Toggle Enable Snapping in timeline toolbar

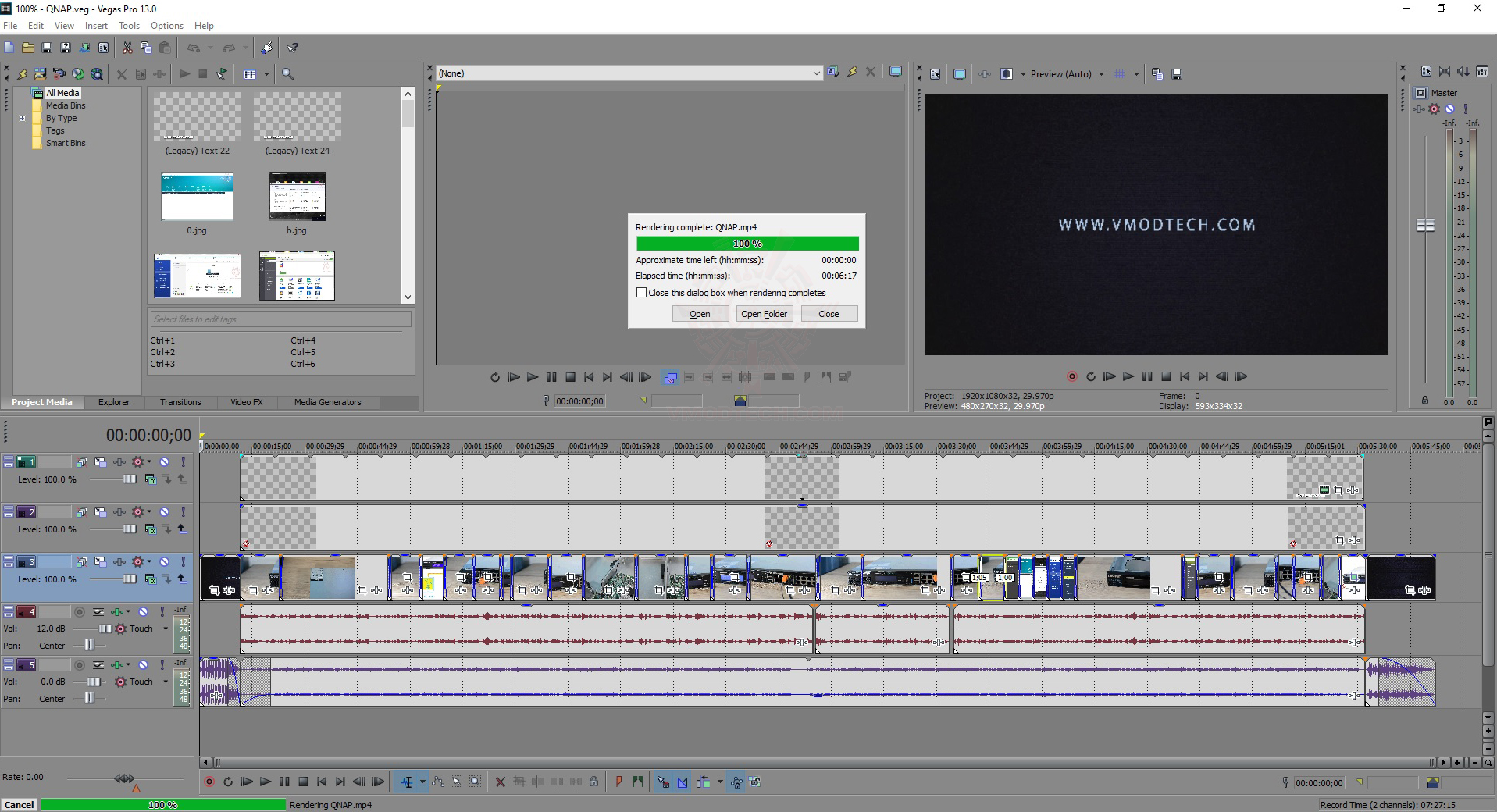663,782
